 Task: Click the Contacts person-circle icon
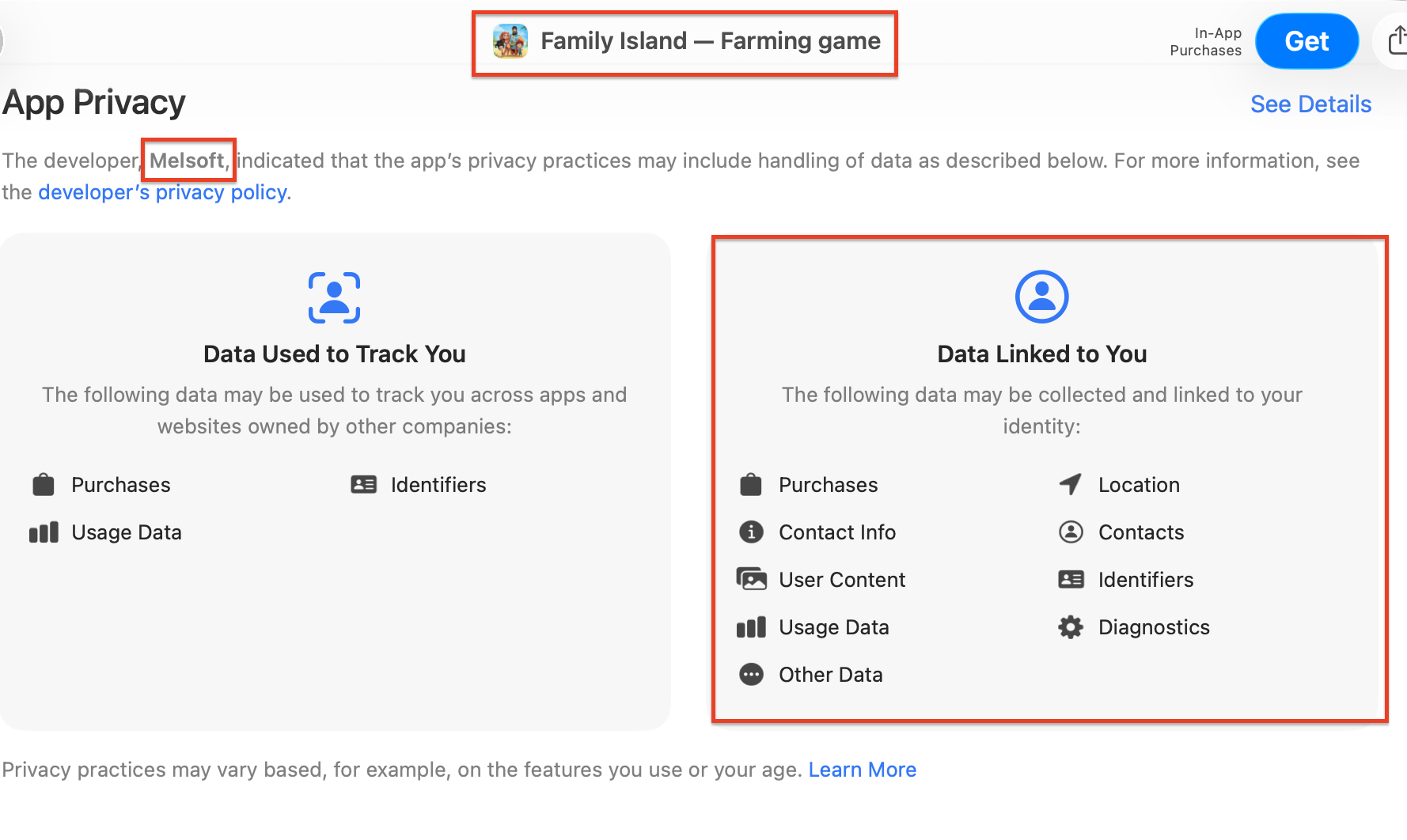tap(1071, 532)
